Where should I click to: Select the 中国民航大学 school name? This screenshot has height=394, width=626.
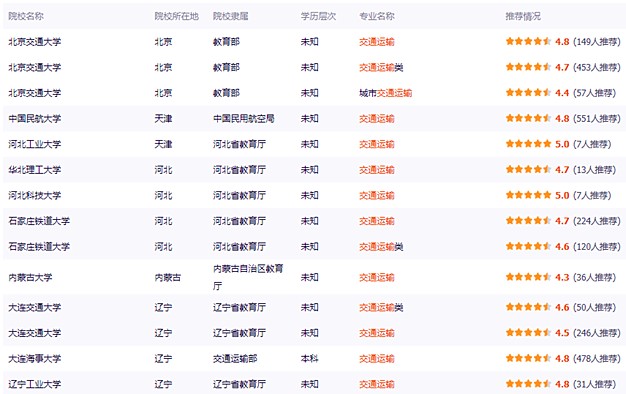[x=35, y=119]
